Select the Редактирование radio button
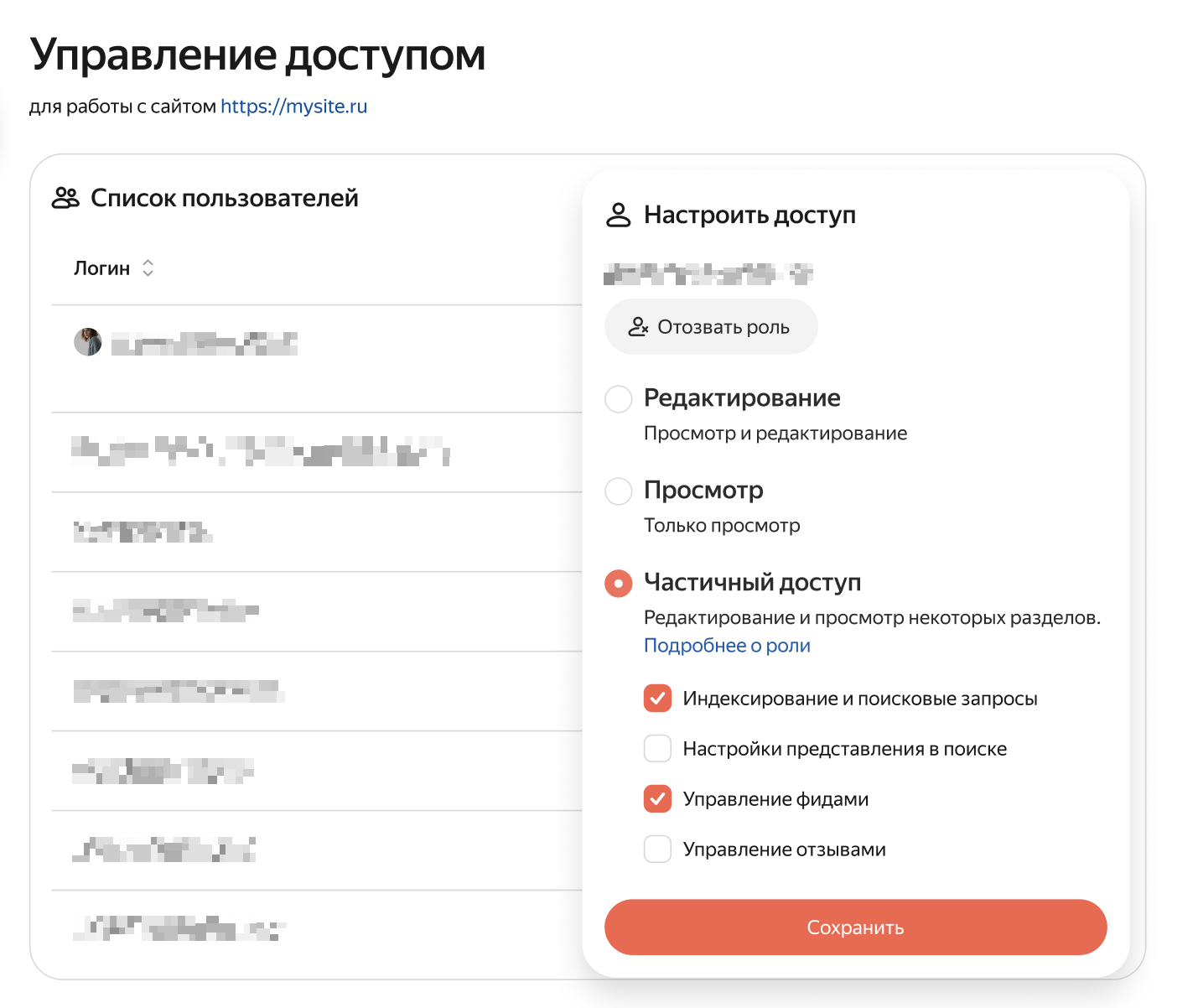 point(619,399)
